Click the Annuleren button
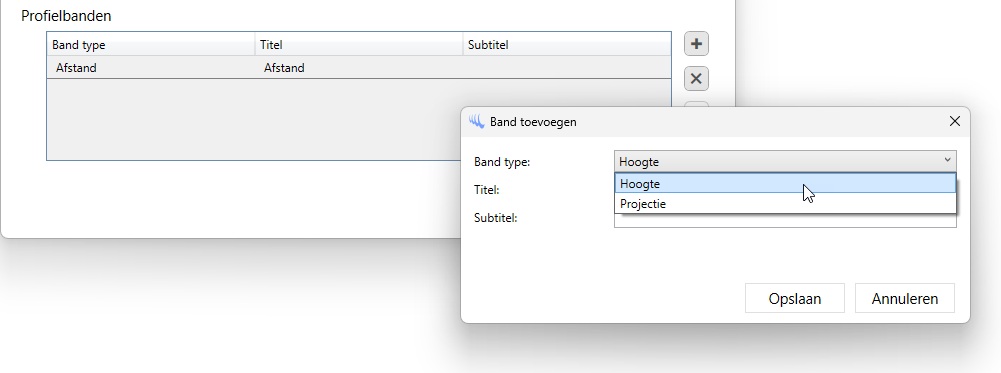Viewport: 1001px width, 373px height. pyautogui.click(x=905, y=298)
